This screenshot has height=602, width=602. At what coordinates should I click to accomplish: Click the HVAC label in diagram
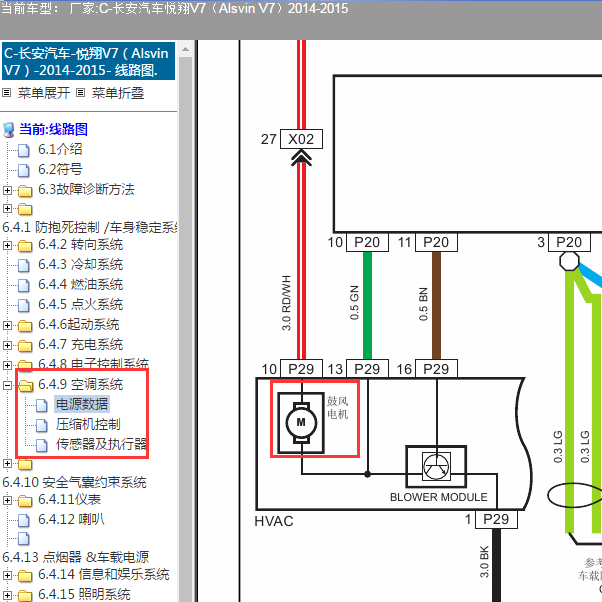coord(274,521)
